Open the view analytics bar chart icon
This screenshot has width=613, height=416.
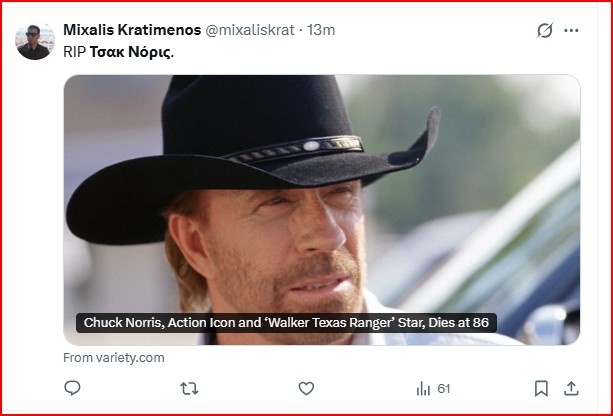423,388
